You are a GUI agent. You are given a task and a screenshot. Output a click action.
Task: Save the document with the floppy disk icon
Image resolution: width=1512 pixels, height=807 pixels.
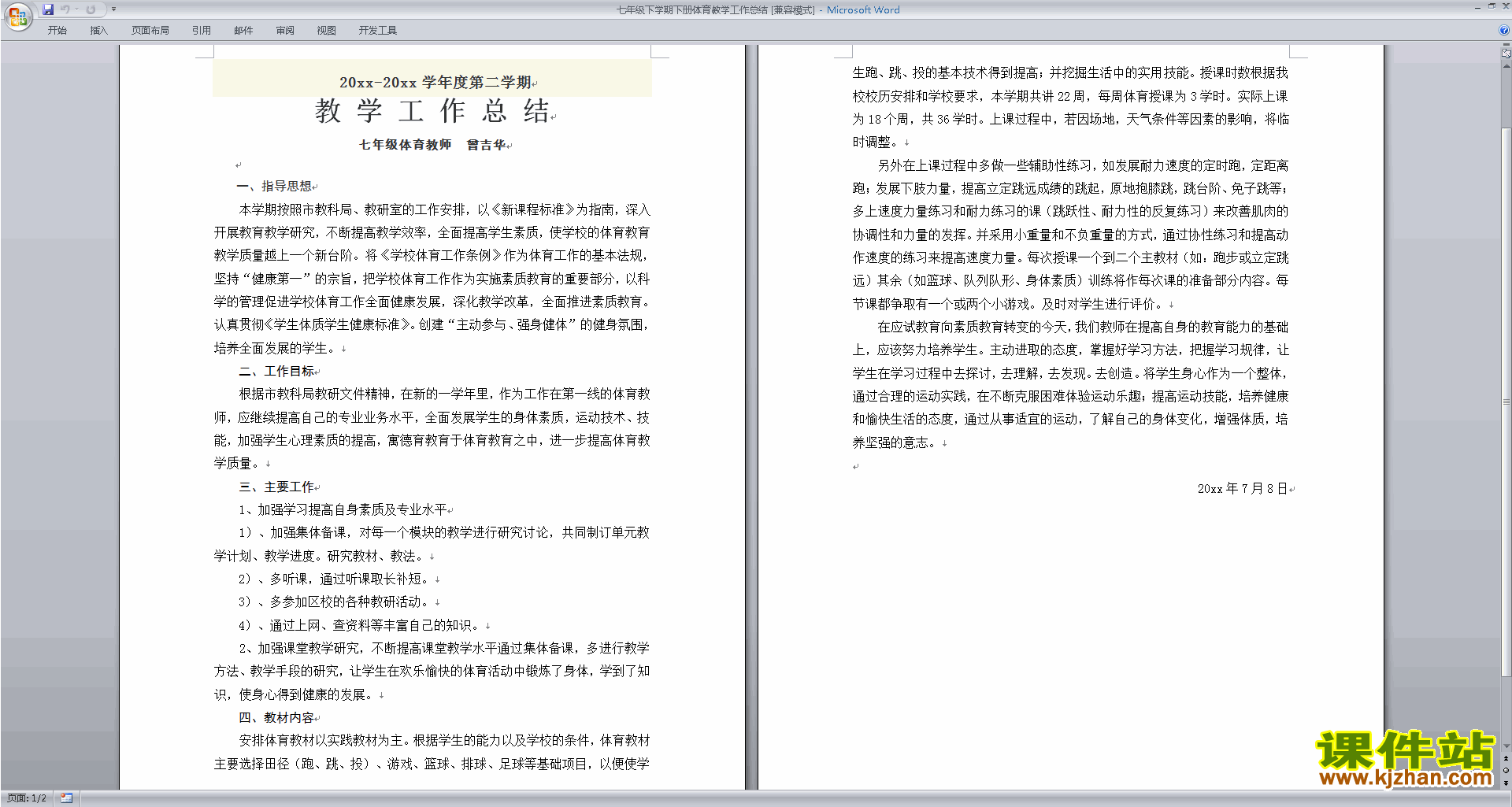48,9
